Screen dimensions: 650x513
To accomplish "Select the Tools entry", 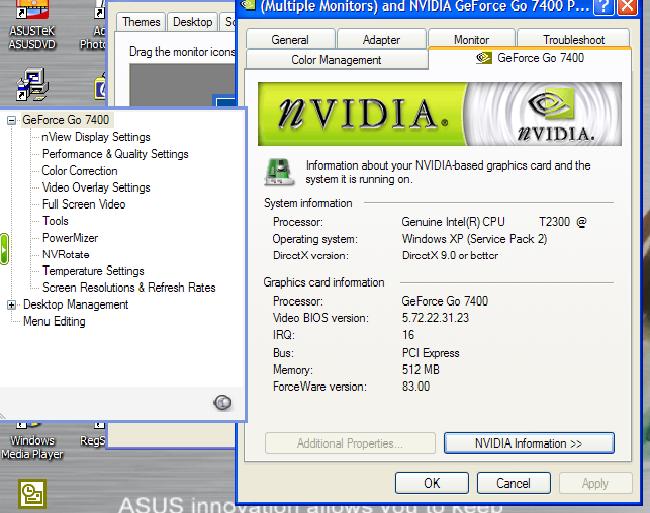I will [55, 221].
